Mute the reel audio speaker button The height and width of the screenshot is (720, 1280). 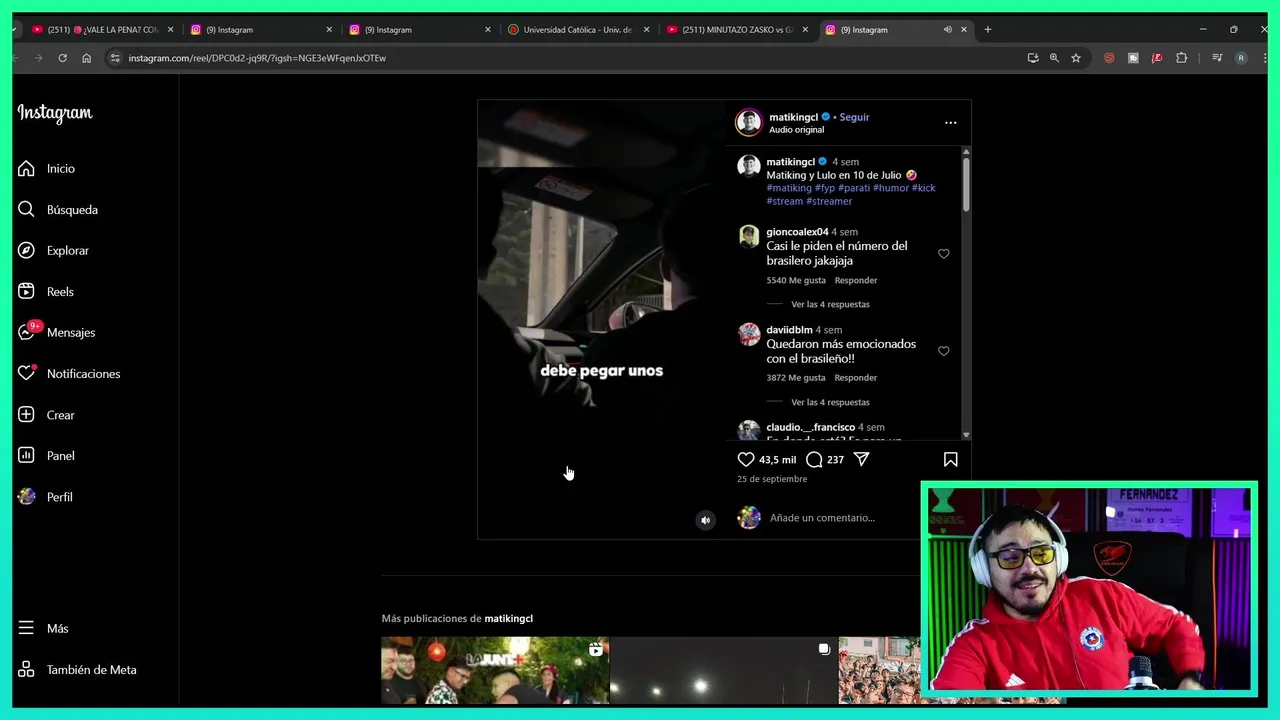706,520
